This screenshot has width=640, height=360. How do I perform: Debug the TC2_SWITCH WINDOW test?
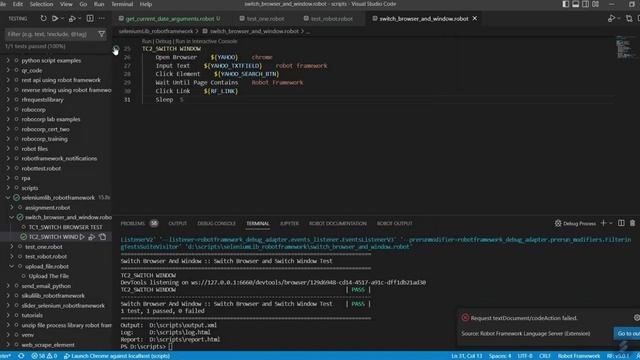(92, 237)
